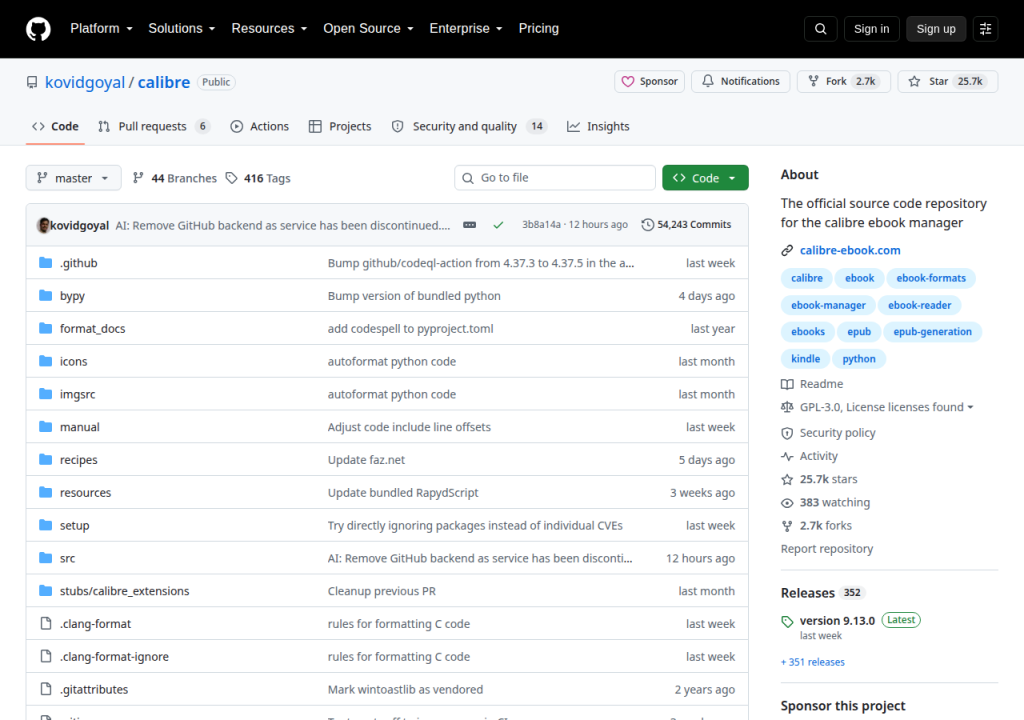
Task: Click the bell Notifications button
Action: coord(741,82)
